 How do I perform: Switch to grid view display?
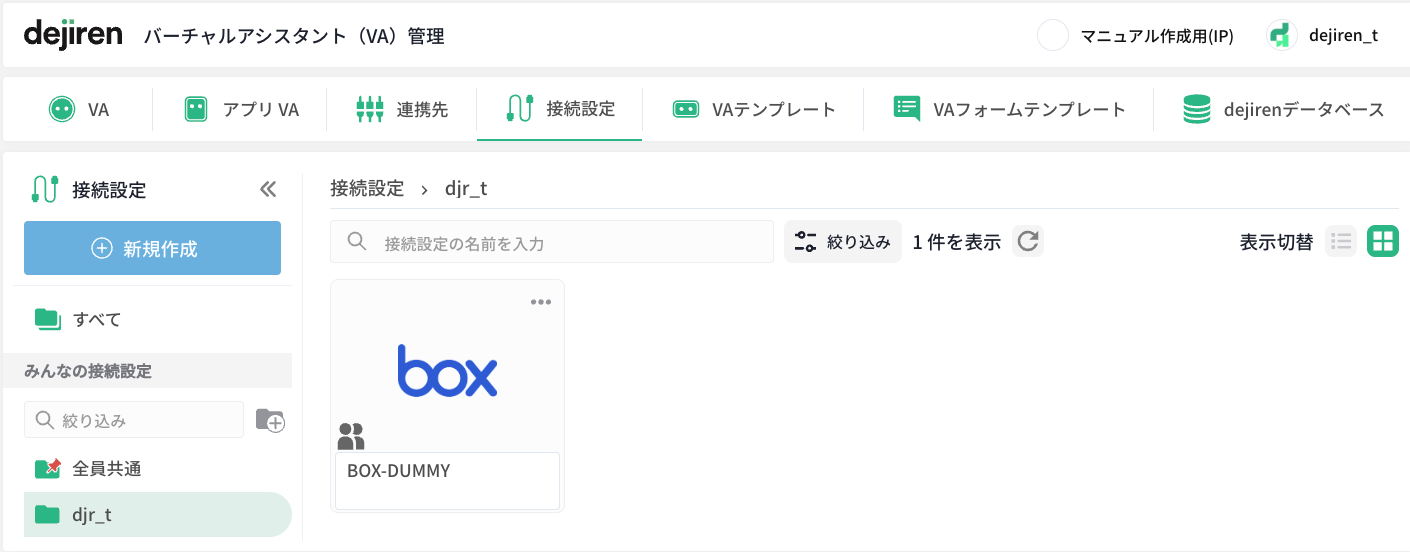[1383, 241]
